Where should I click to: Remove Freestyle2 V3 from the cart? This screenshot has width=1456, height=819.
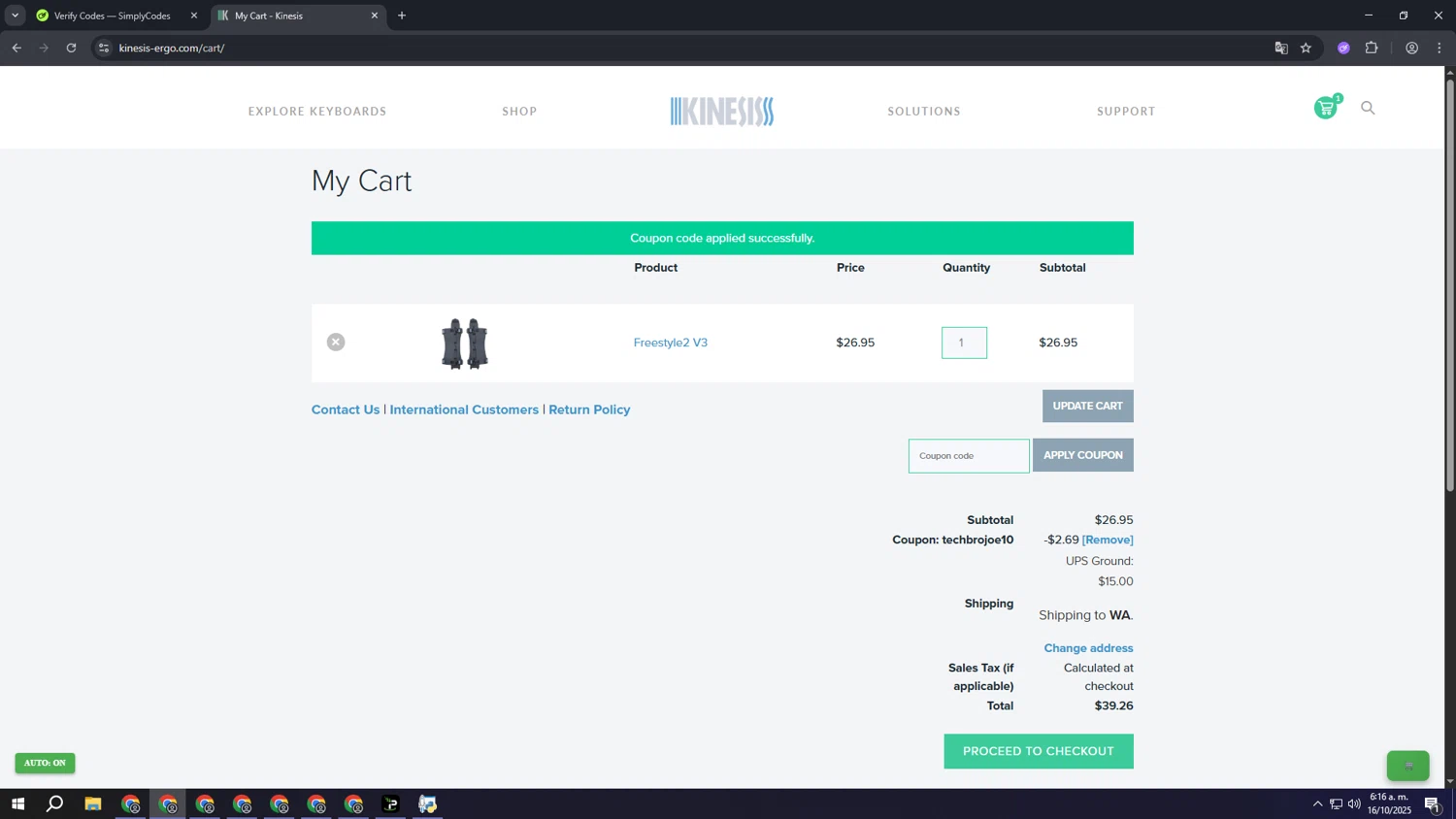(336, 342)
